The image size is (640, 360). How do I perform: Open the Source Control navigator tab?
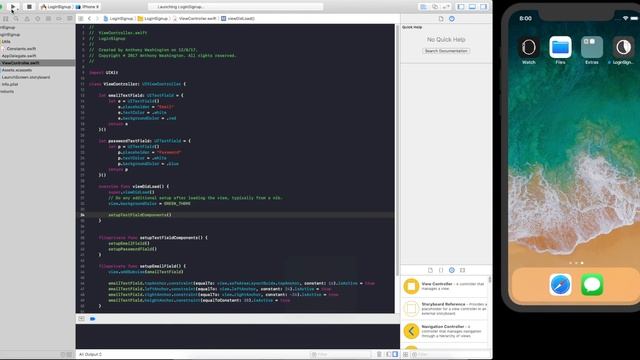tap(6, 19)
